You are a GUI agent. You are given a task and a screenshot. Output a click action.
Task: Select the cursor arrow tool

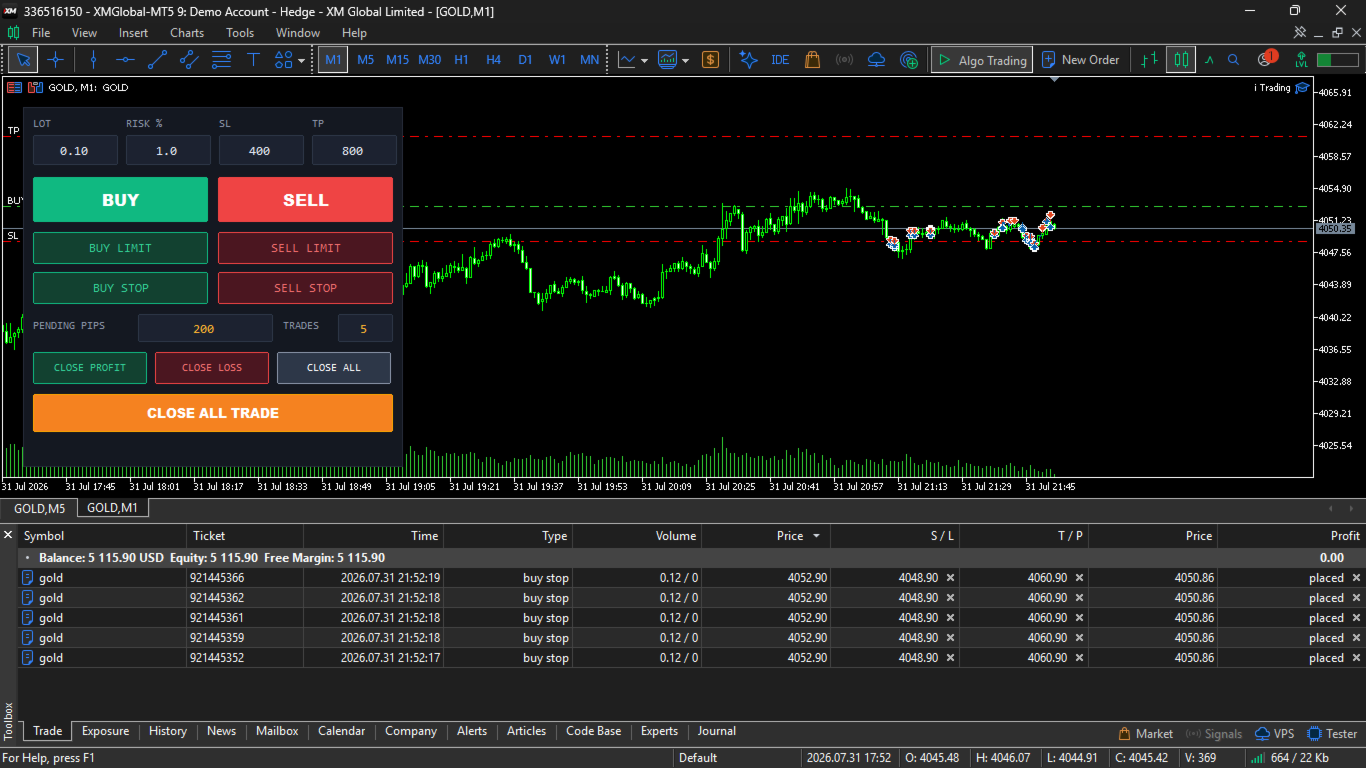click(22, 60)
